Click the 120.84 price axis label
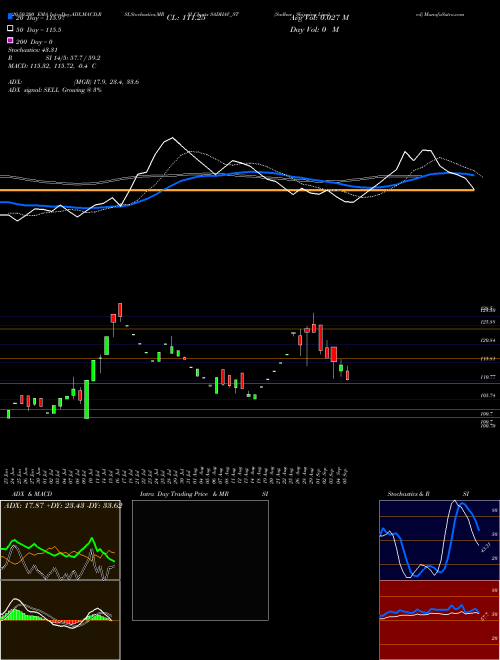This screenshot has height=660, width=500. [487, 340]
